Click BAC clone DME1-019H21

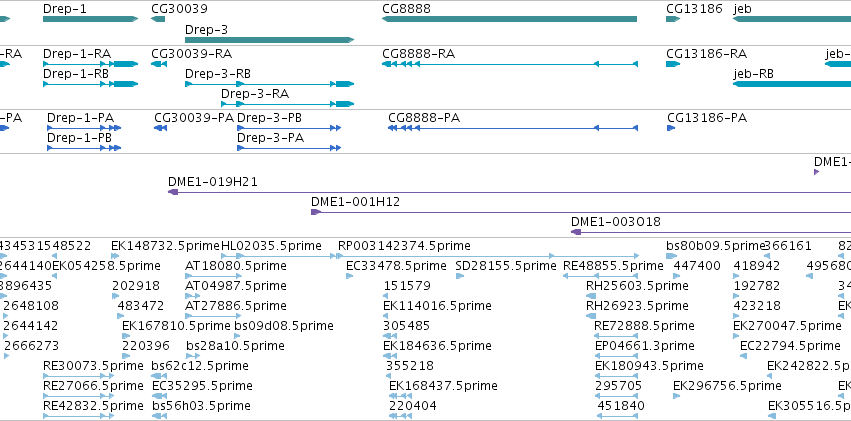tap(509, 192)
